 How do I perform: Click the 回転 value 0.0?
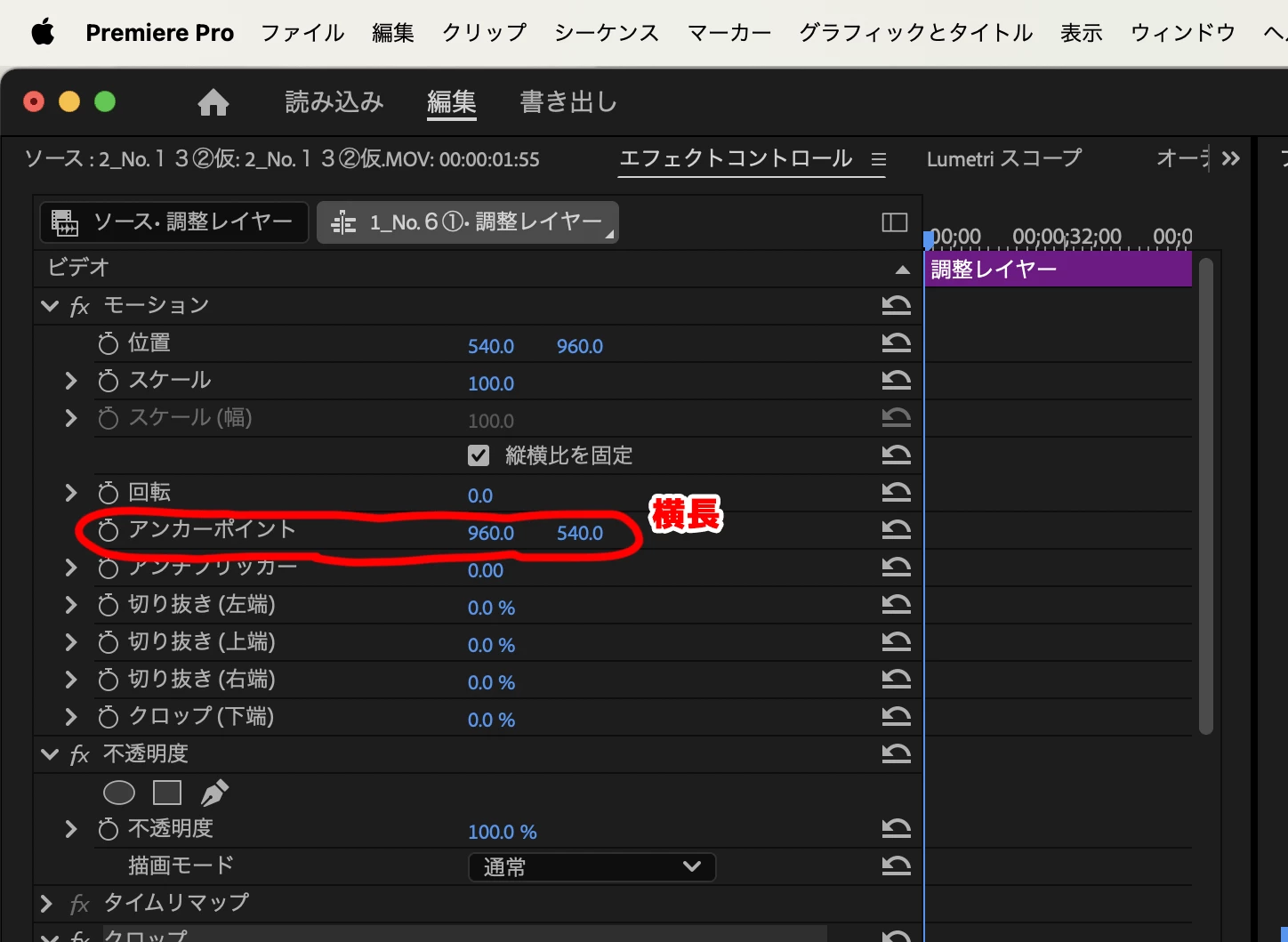480,495
